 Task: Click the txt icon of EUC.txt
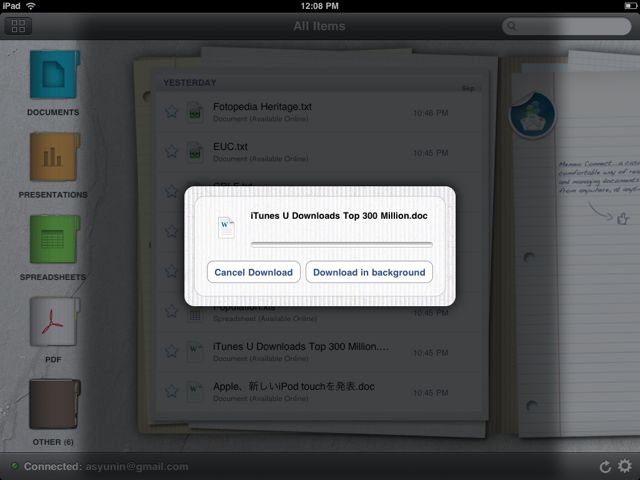195,152
